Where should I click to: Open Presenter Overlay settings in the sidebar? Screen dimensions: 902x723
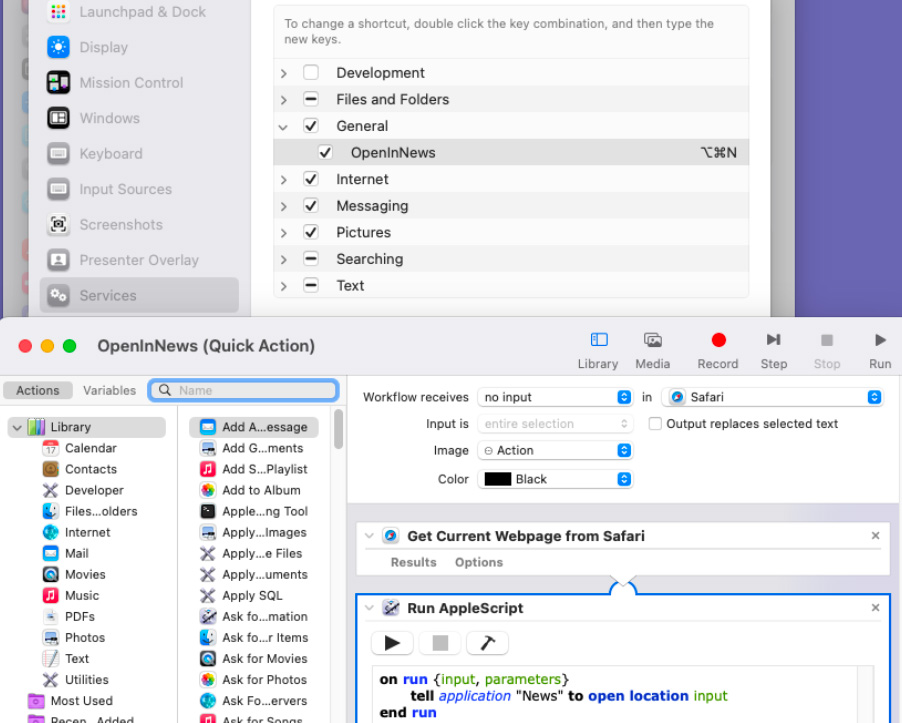point(139,260)
